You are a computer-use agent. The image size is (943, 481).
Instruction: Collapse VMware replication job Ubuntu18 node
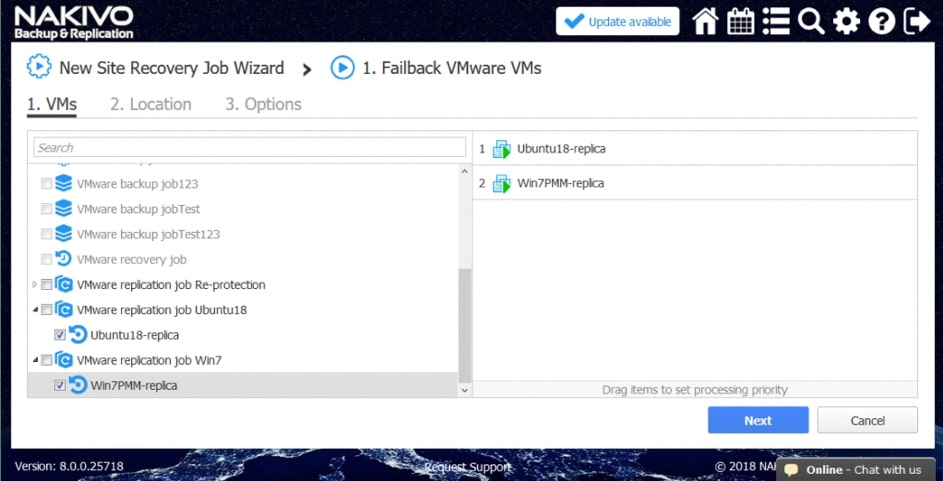[x=36, y=310]
